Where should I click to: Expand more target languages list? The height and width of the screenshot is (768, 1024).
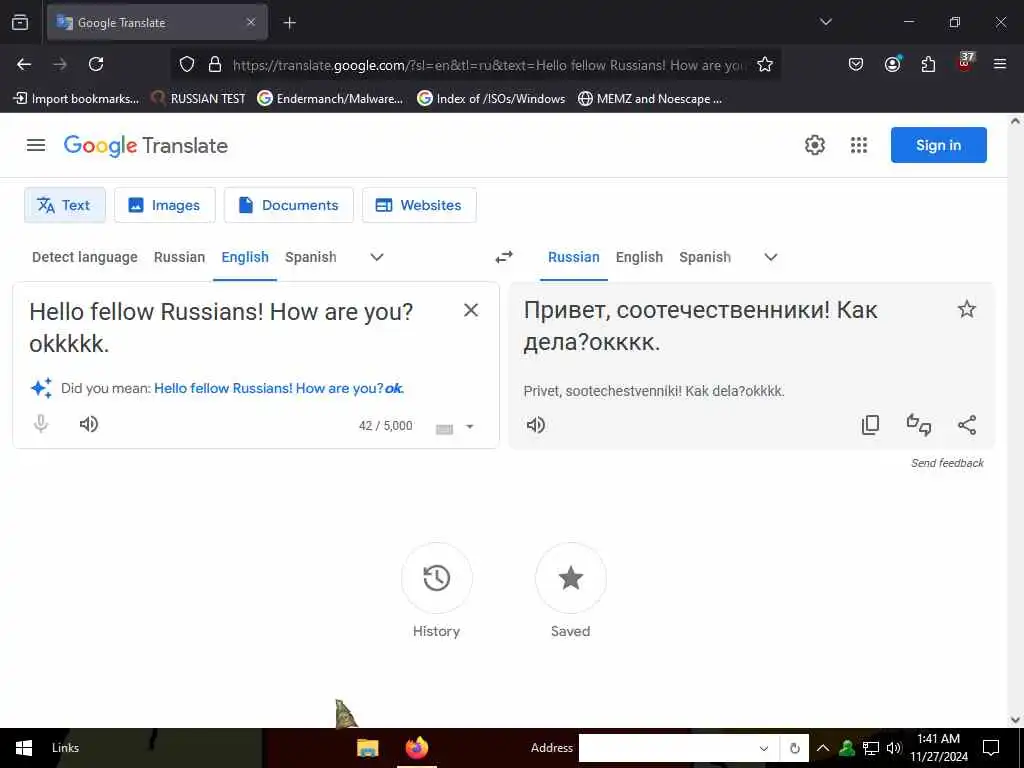click(771, 257)
